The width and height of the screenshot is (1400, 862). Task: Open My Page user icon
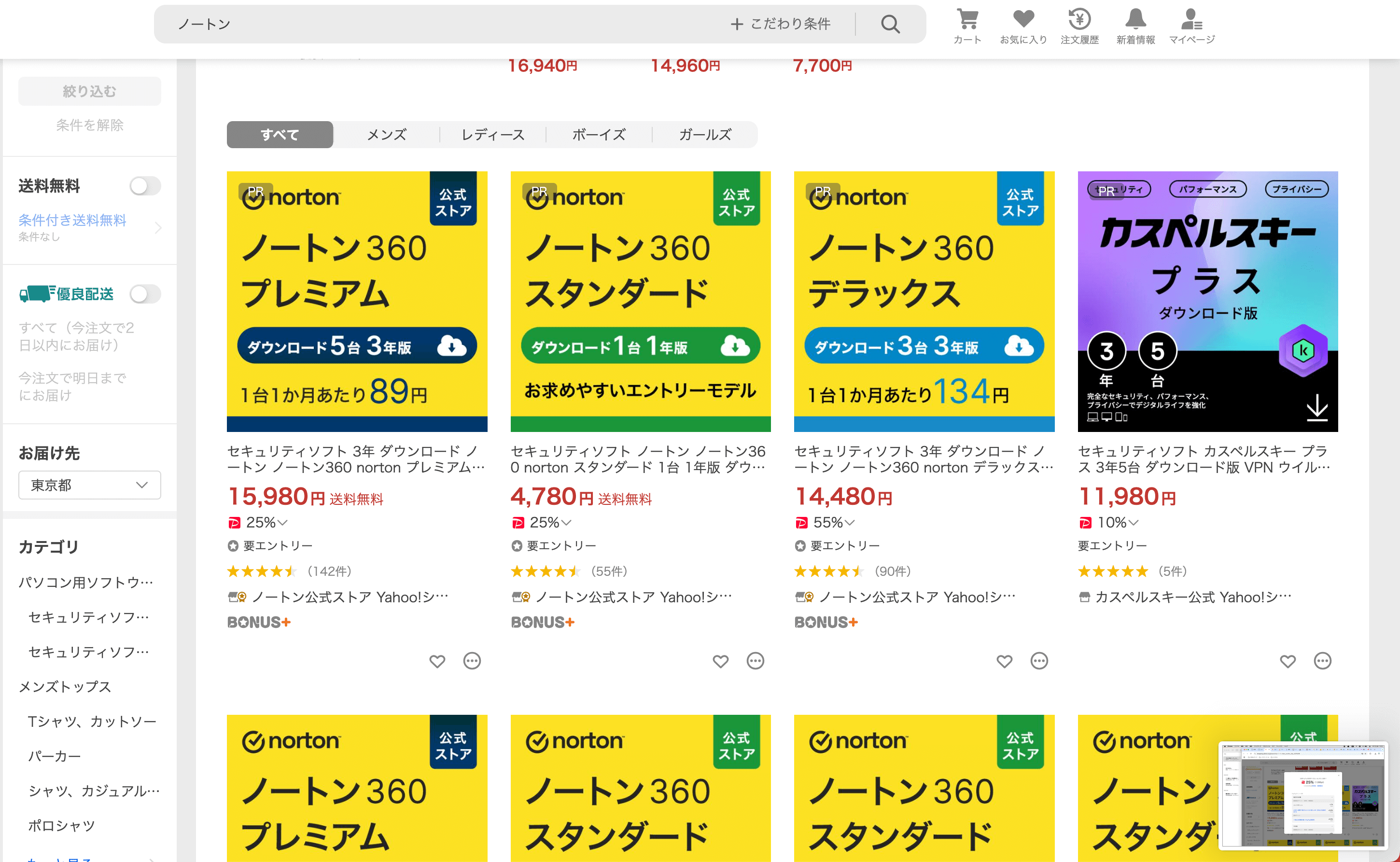coord(1191,26)
